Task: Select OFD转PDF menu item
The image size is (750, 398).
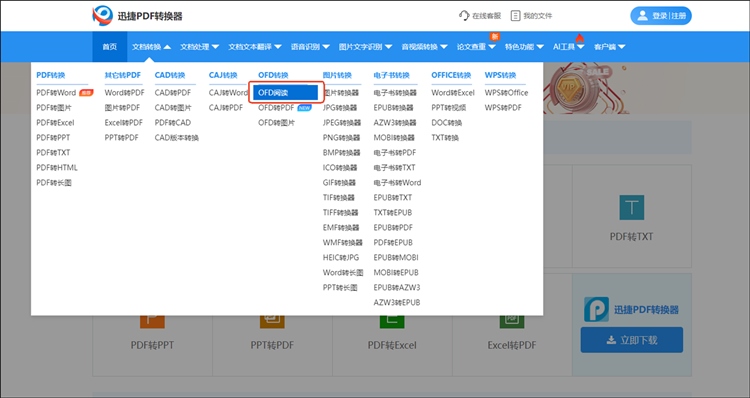Action: click(x=276, y=108)
